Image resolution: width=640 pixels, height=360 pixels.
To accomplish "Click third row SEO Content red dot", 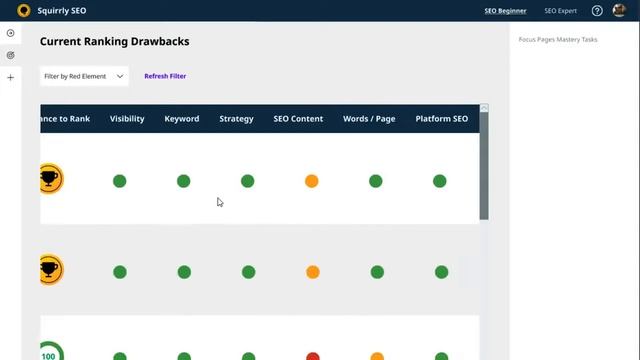I will [x=313, y=356].
